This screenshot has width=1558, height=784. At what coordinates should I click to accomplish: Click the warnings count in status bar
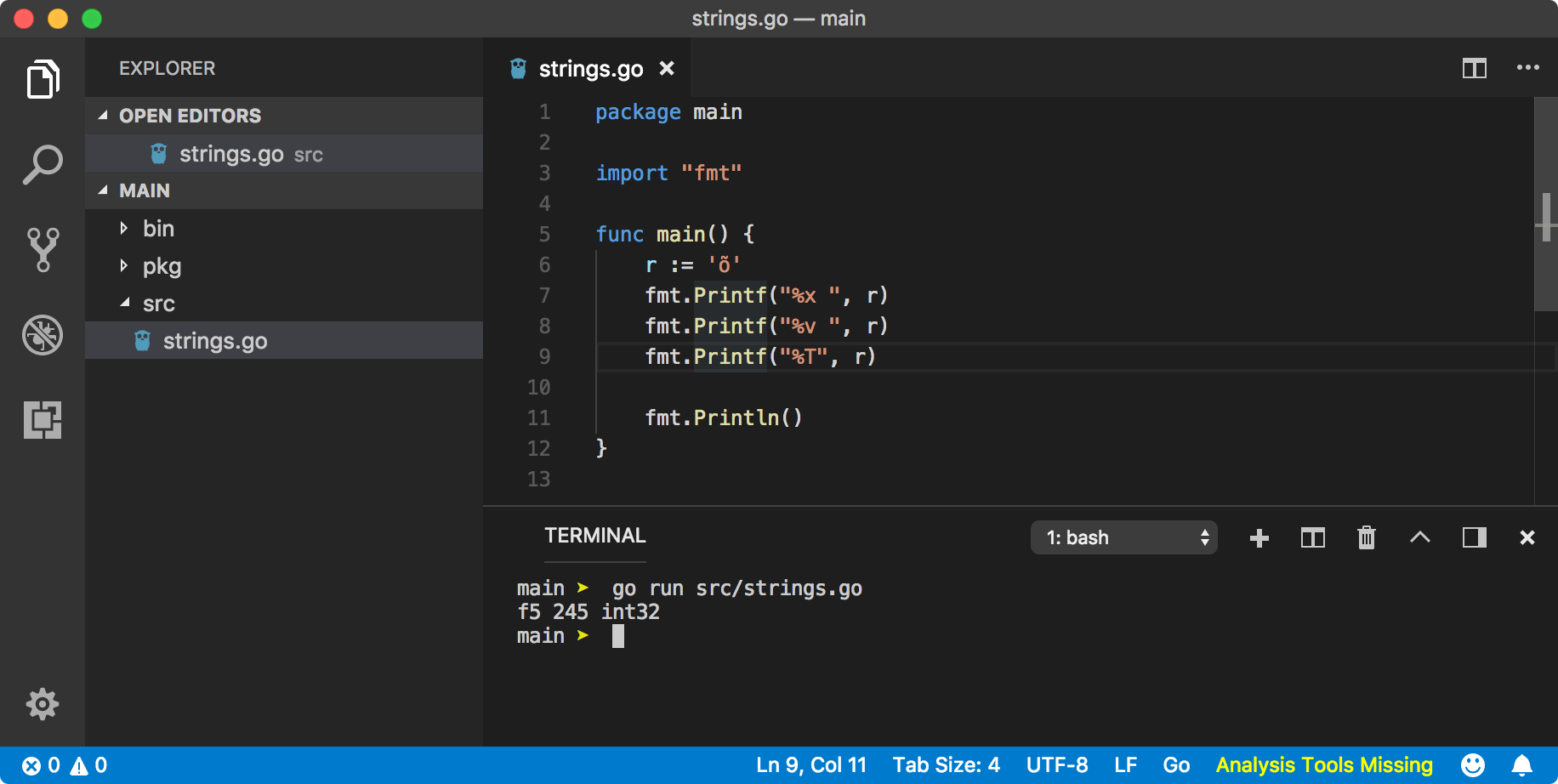(89, 765)
